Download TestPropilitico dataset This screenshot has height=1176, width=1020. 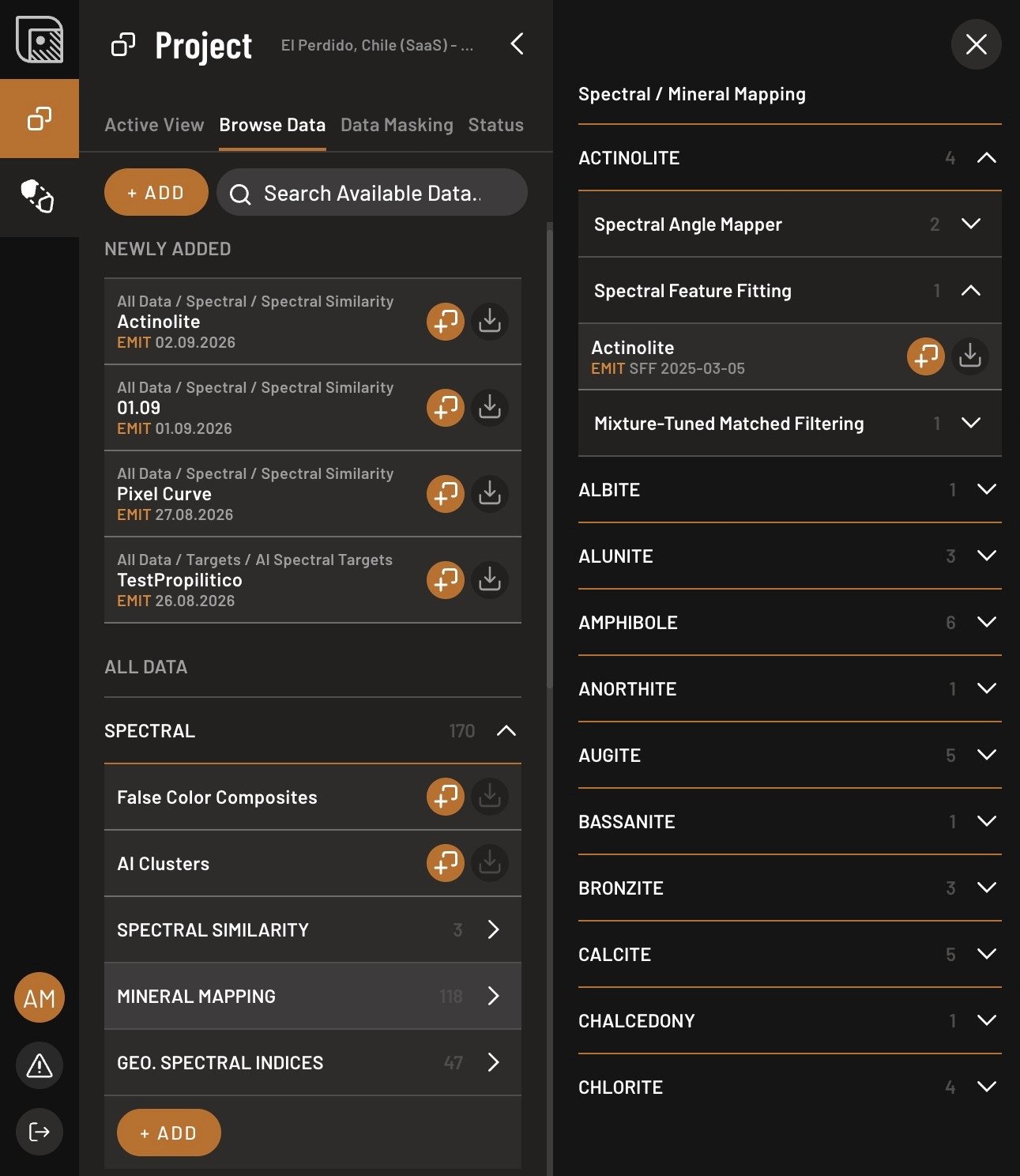click(x=490, y=580)
